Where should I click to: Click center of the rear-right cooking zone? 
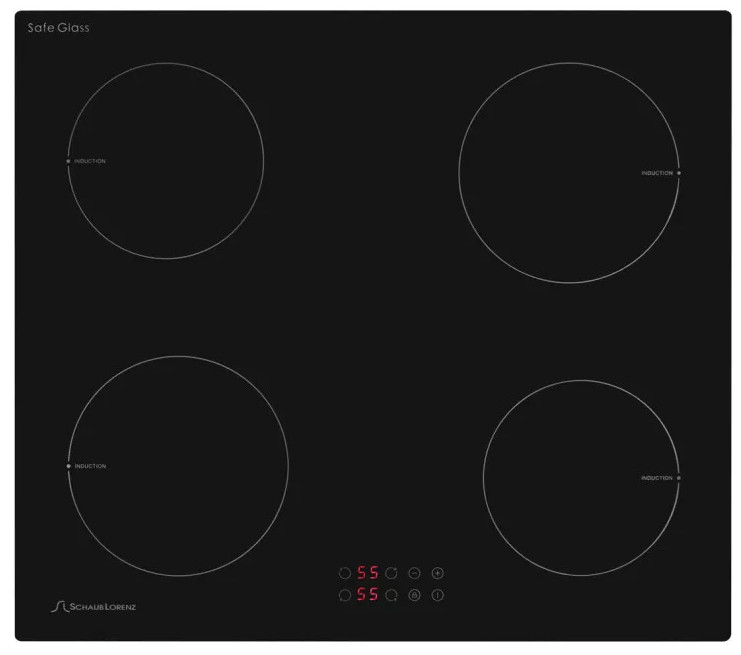coord(569,172)
